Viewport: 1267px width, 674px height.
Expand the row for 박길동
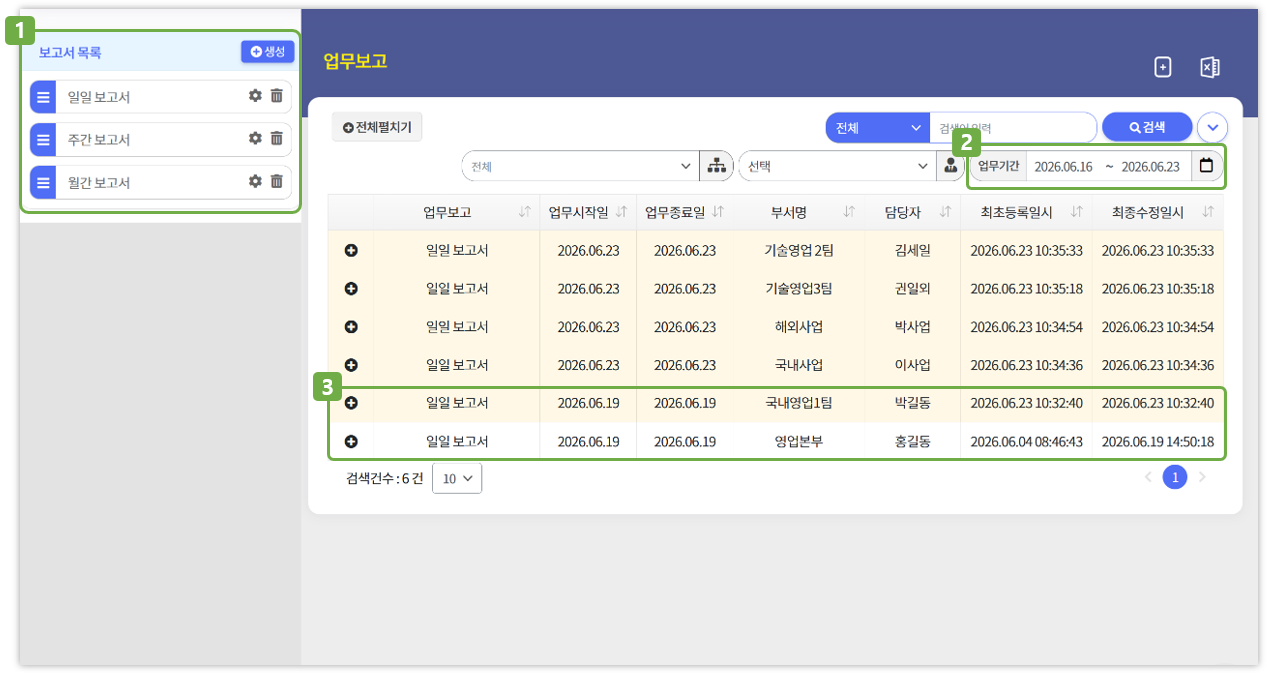351,403
